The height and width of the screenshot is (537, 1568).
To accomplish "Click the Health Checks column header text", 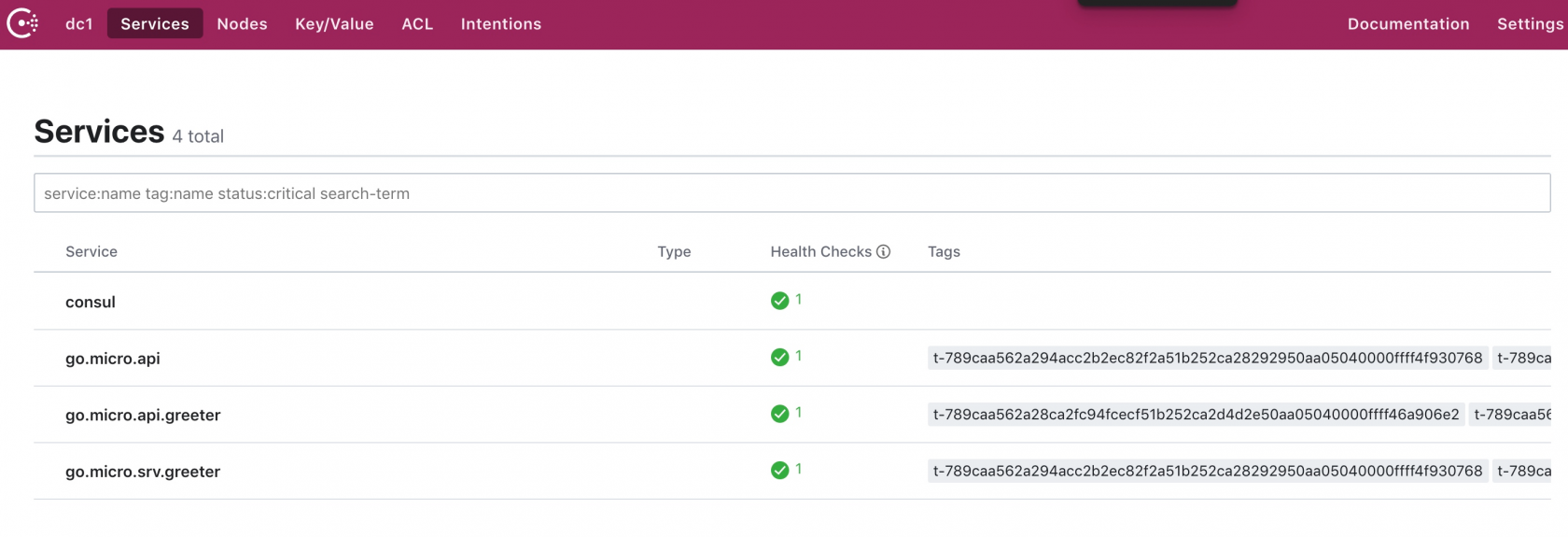I will 821,251.
